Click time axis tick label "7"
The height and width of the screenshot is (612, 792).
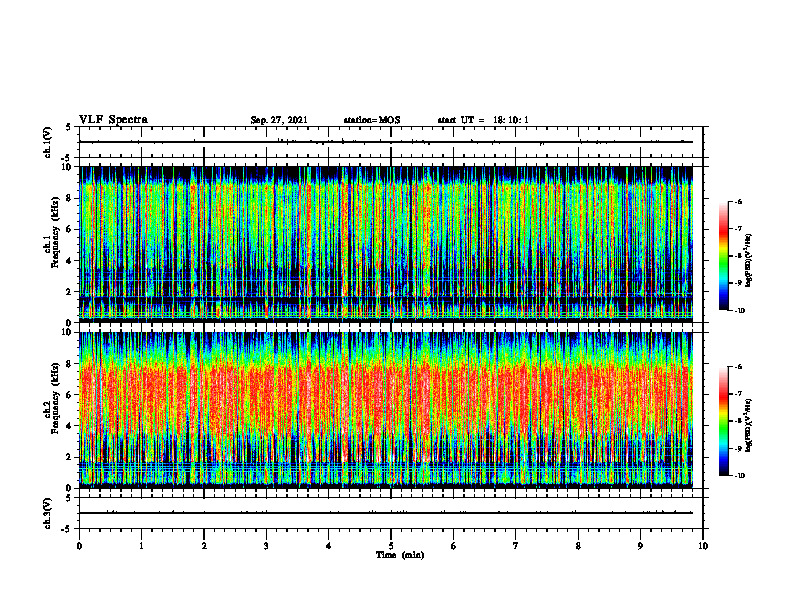point(516,546)
